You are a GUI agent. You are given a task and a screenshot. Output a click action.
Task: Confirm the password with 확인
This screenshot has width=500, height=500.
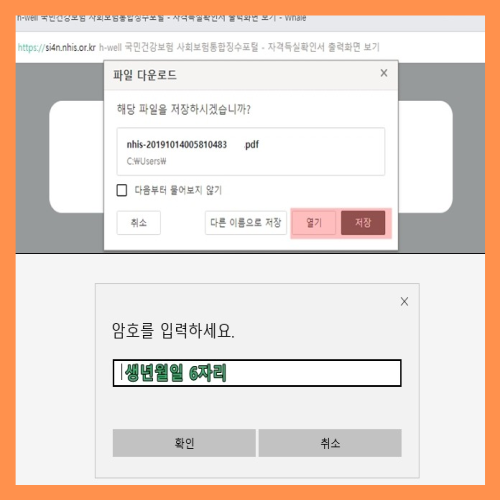click(184, 443)
